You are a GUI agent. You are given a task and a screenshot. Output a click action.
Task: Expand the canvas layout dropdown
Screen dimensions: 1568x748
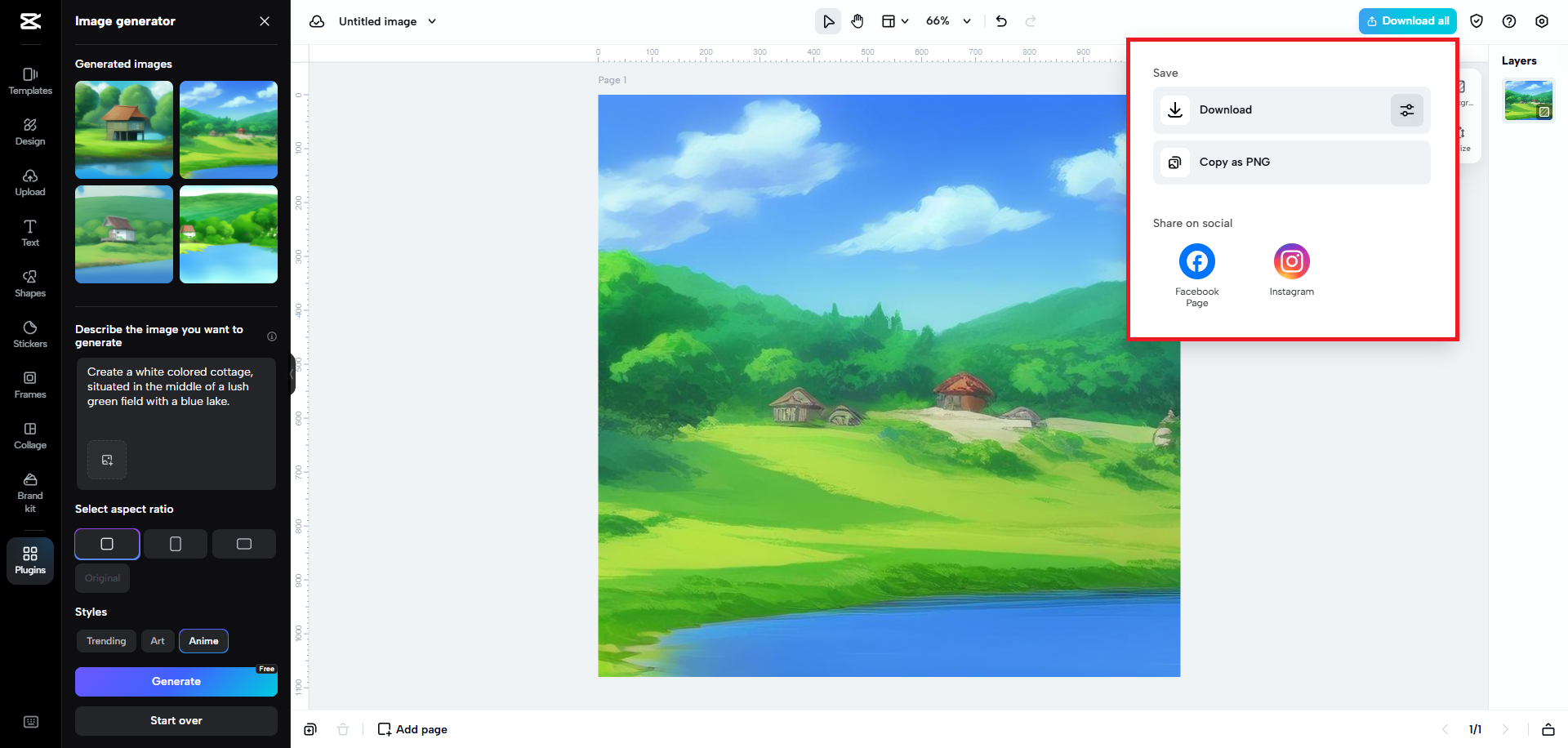895,21
